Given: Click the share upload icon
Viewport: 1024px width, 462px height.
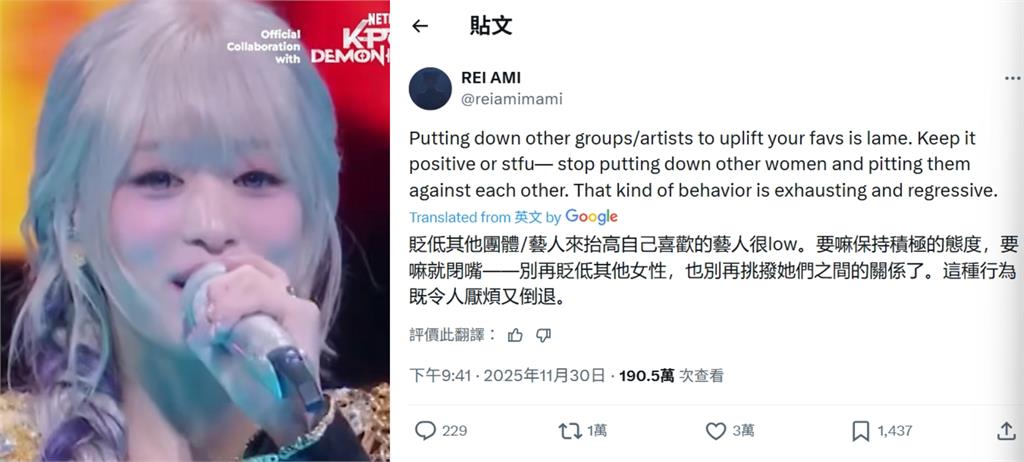Looking at the screenshot, I should coord(1005,431).
